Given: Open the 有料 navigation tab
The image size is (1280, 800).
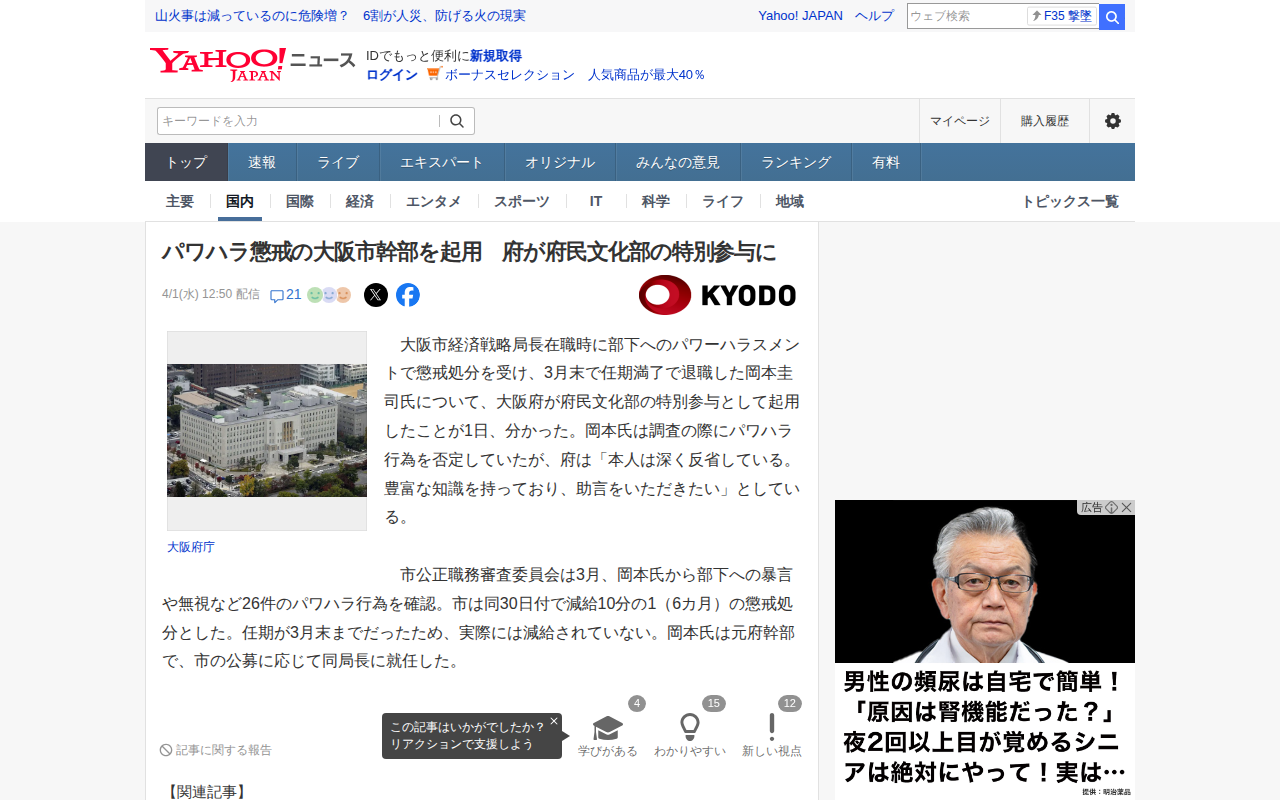Looking at the screenshot, I should pos(886,162).
